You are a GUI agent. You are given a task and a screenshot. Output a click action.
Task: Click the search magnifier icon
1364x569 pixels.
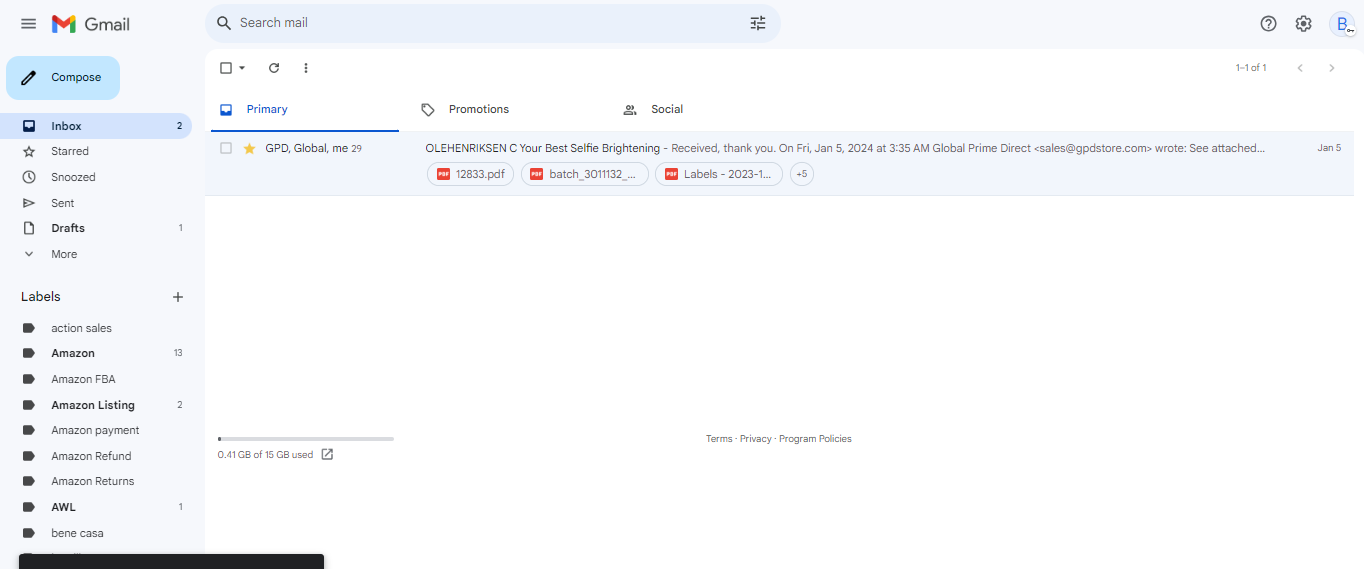coord(224,23)
